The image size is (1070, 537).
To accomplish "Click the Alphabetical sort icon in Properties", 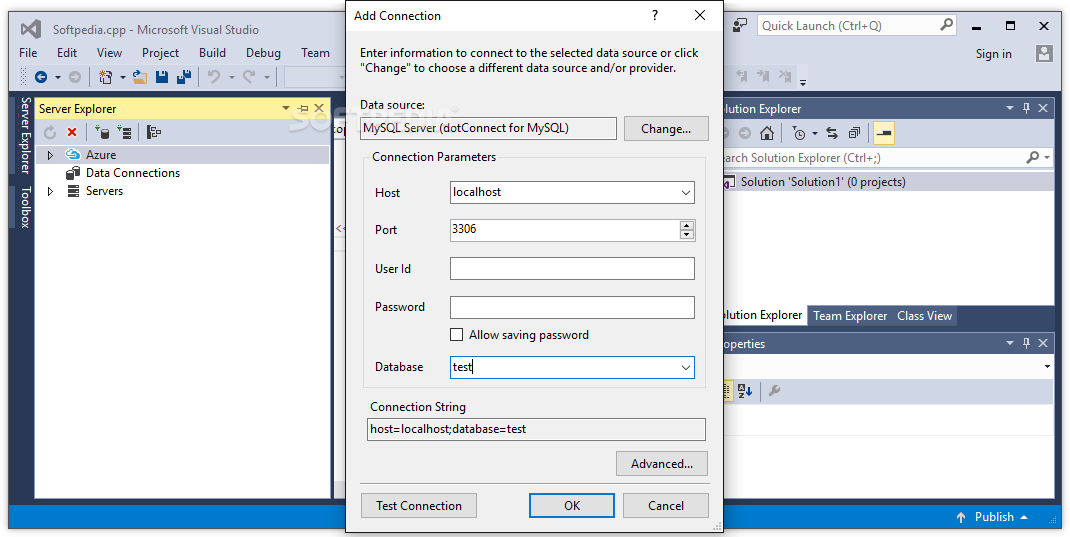I will click(744, 391).
